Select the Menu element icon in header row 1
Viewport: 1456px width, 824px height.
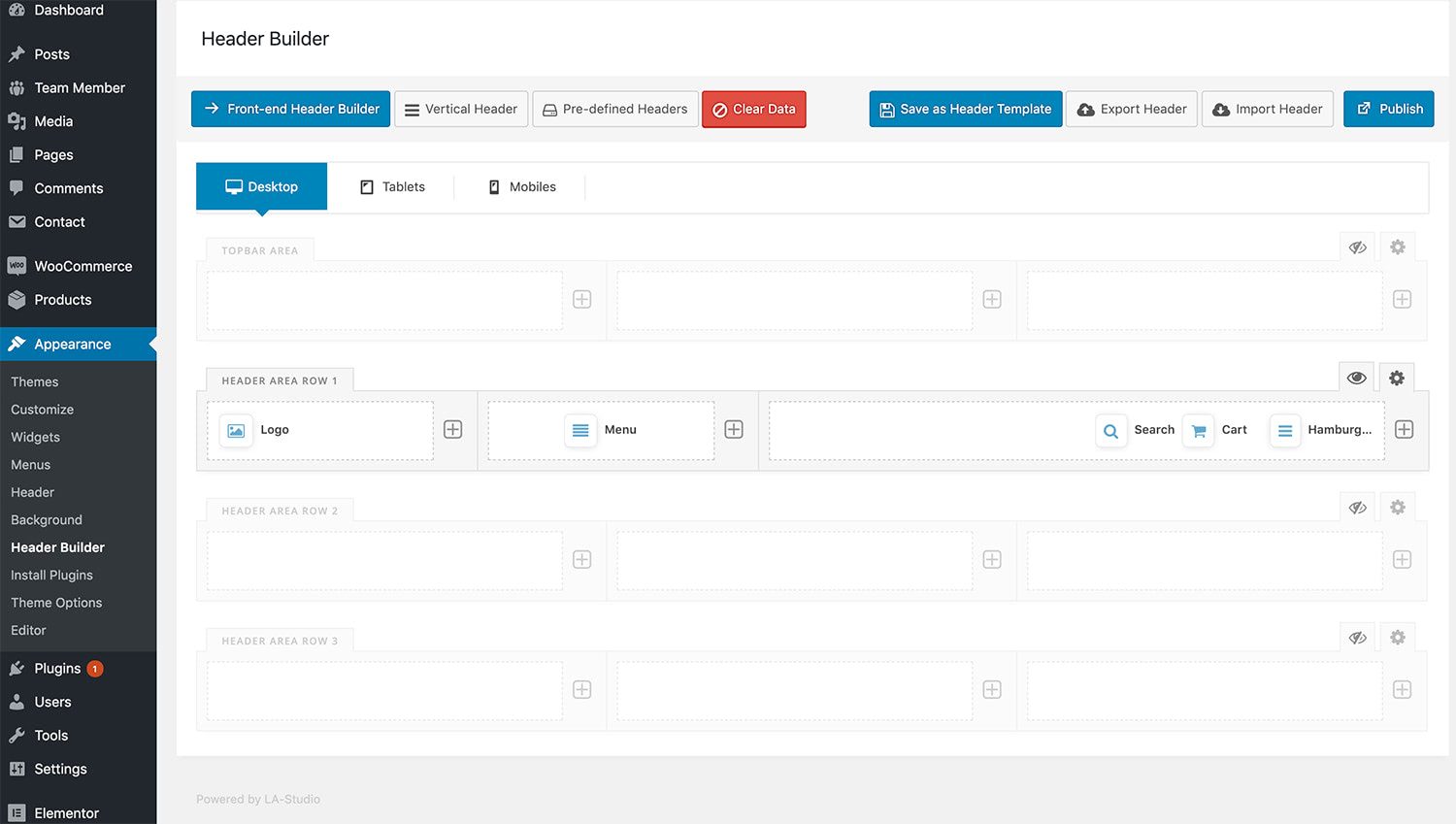tap(580, 430)
